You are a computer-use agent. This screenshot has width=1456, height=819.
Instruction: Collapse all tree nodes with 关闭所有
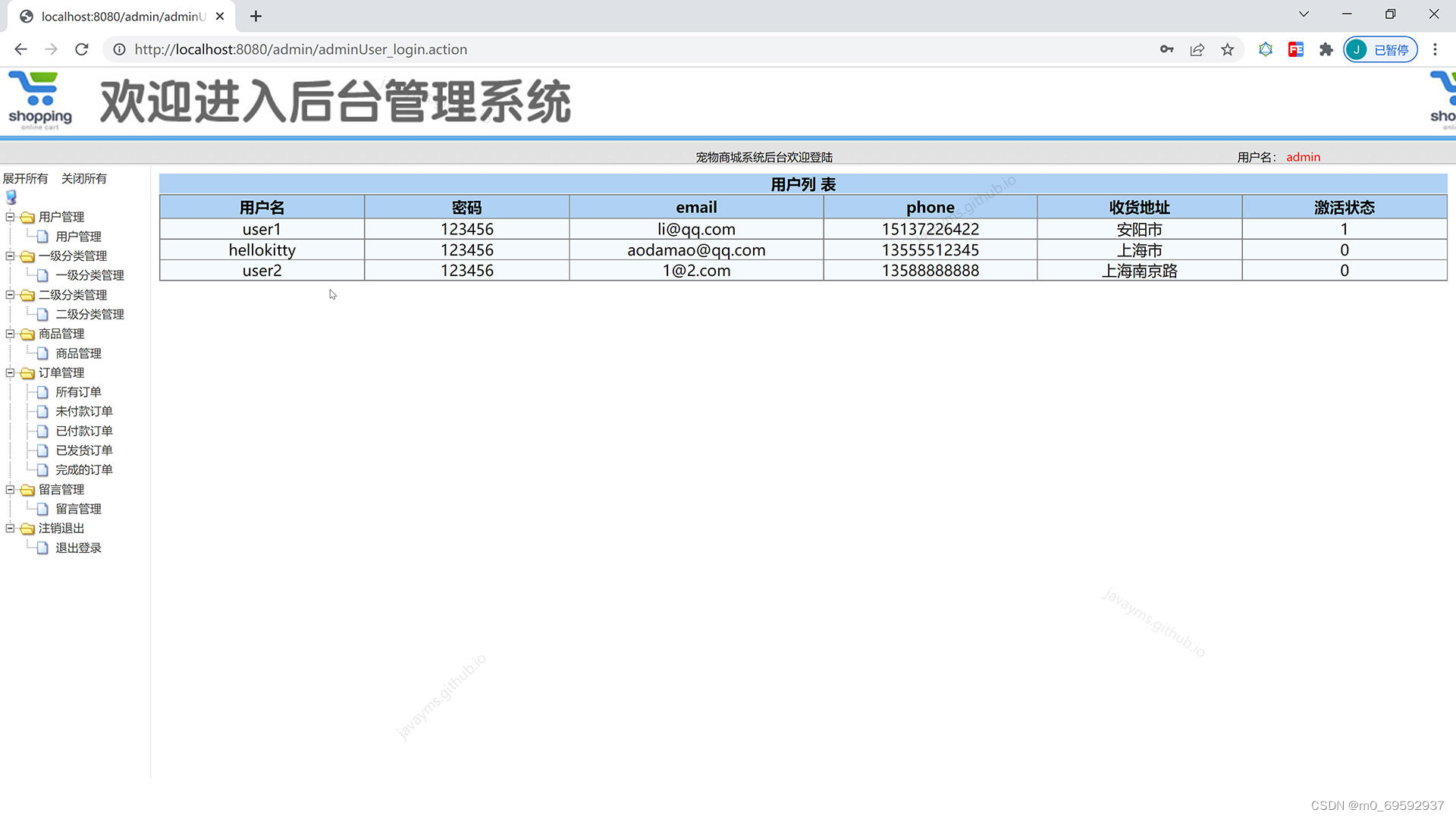point(84,178)
